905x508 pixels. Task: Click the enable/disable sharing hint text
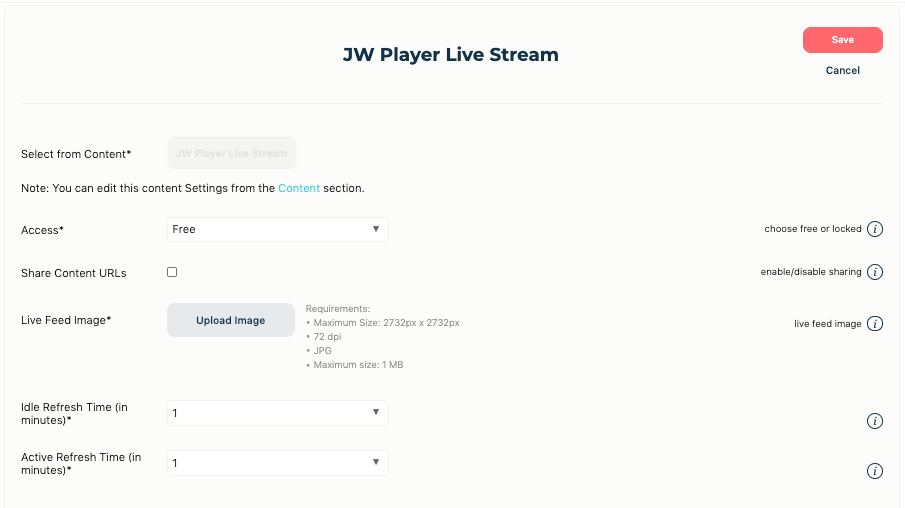[811, 272]
